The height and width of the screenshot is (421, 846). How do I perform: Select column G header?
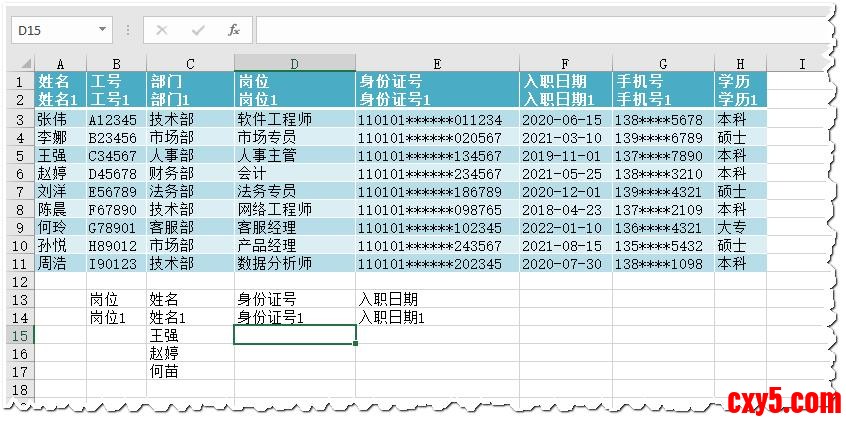tap(662, 64)
